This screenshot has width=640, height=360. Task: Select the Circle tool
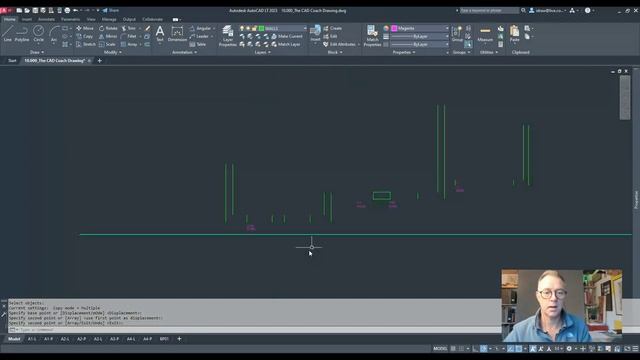pos(38,33)
